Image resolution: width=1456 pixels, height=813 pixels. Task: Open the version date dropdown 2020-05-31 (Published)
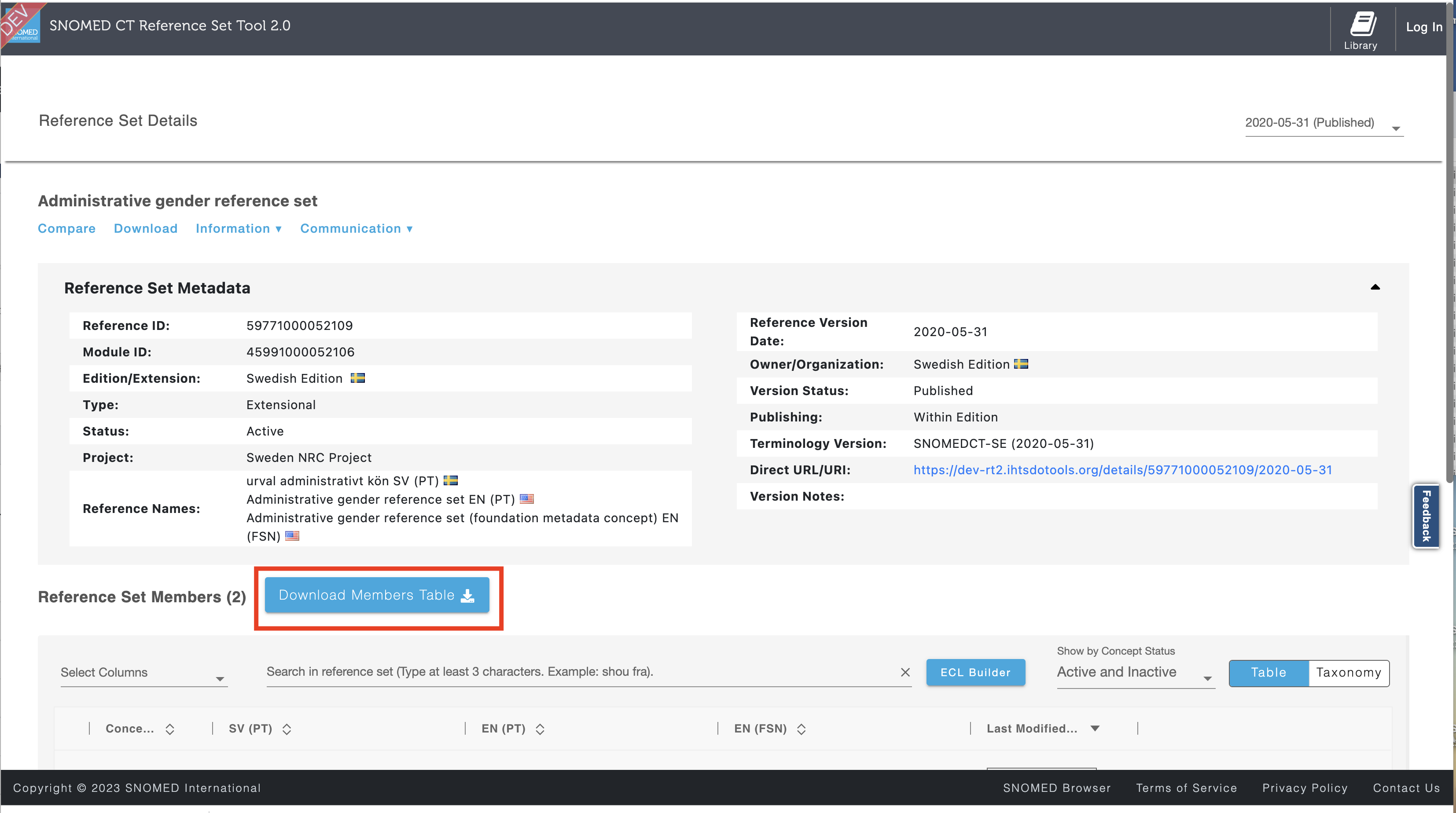pos(1324,123)
